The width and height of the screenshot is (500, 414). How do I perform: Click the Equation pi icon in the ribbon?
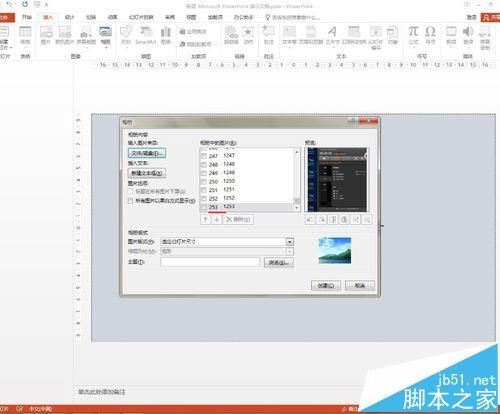(413, 32)
